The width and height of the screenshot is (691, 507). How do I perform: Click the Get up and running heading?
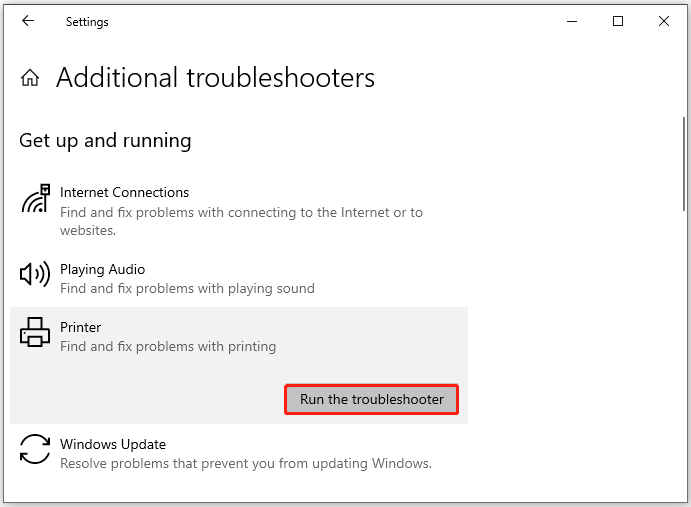point(105,141)
